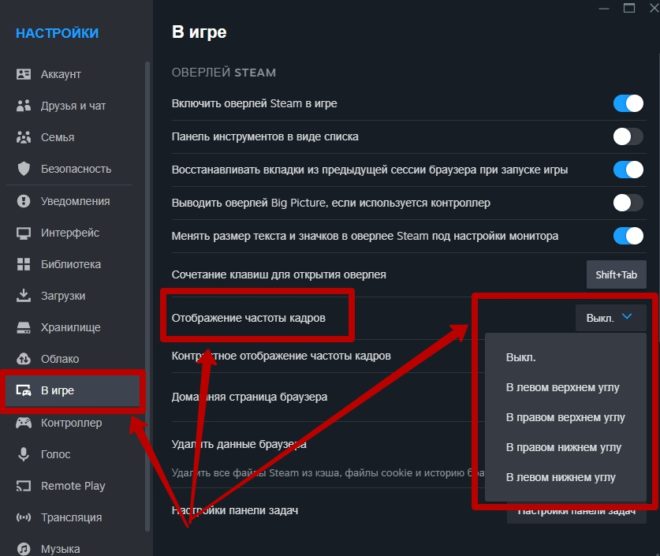Click the Голос section label
This screenshot has width=660, height=556.
56,454
